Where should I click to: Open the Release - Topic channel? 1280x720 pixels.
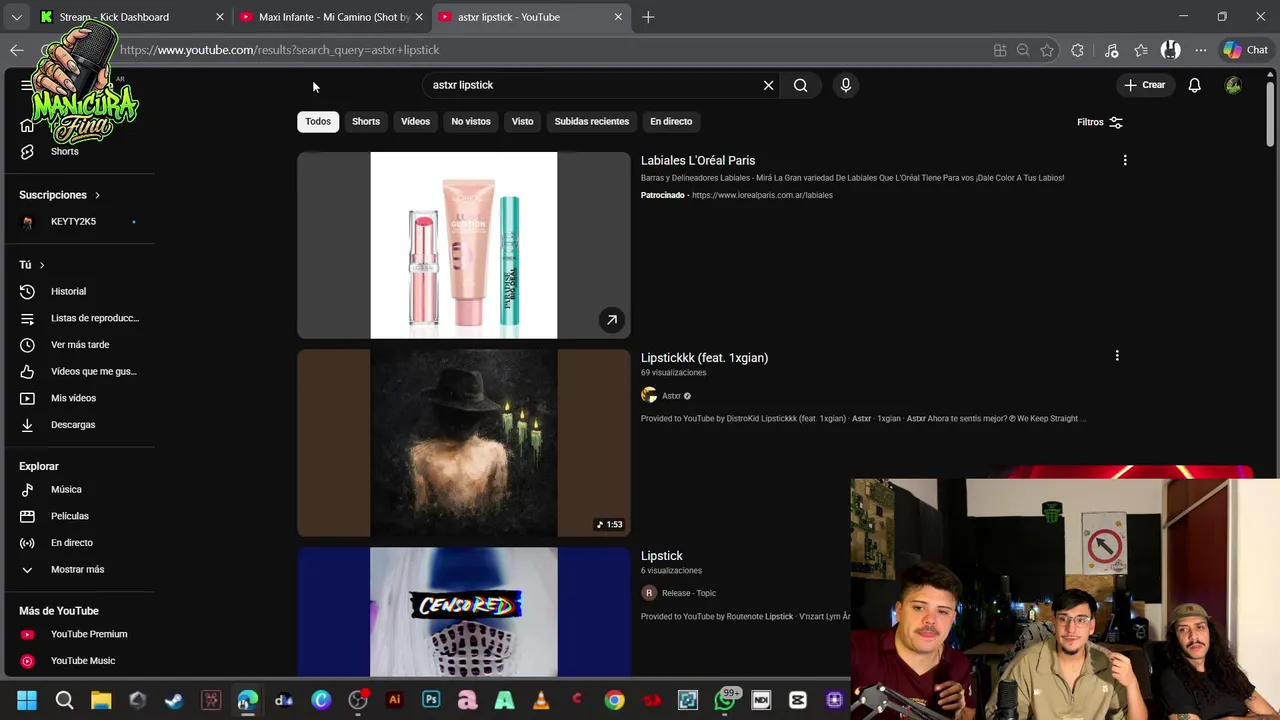pos(689,593)
